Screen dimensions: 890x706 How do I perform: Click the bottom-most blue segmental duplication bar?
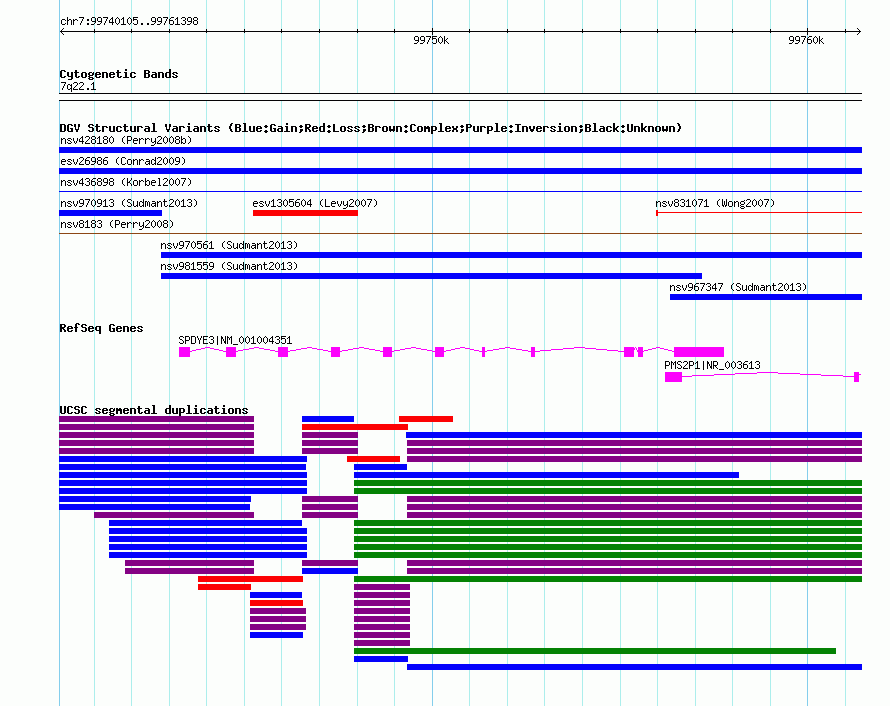[x=635, y=667]
